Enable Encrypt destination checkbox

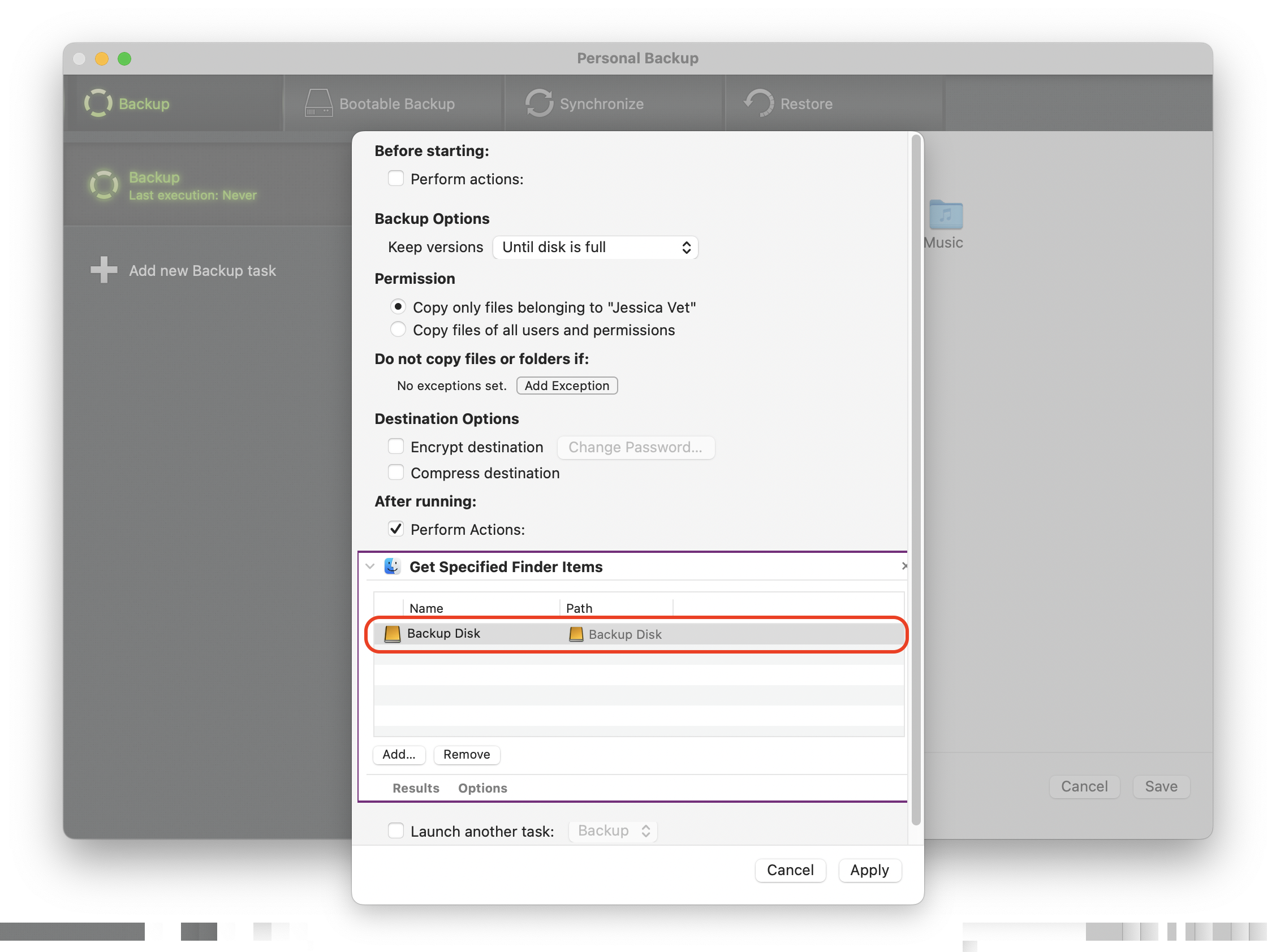[395, 447]
